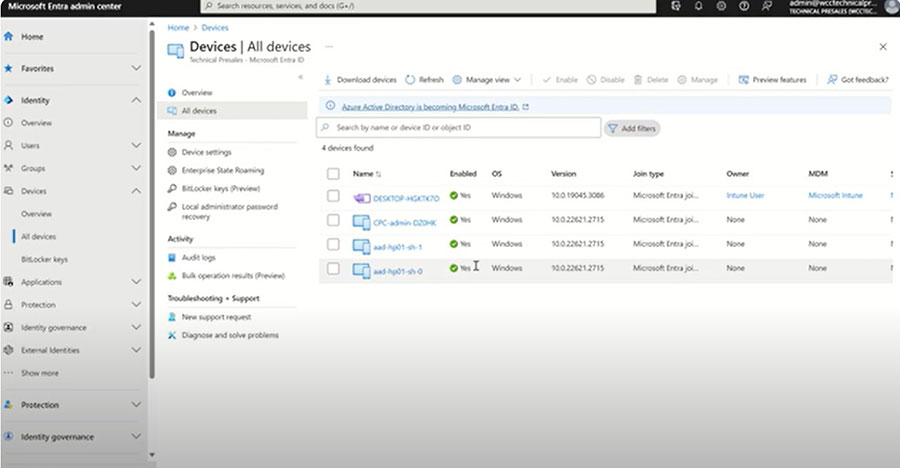Click the Protection lock icon under Identity
Viewport: 900px width, 468px height.
tap(9, 304)
